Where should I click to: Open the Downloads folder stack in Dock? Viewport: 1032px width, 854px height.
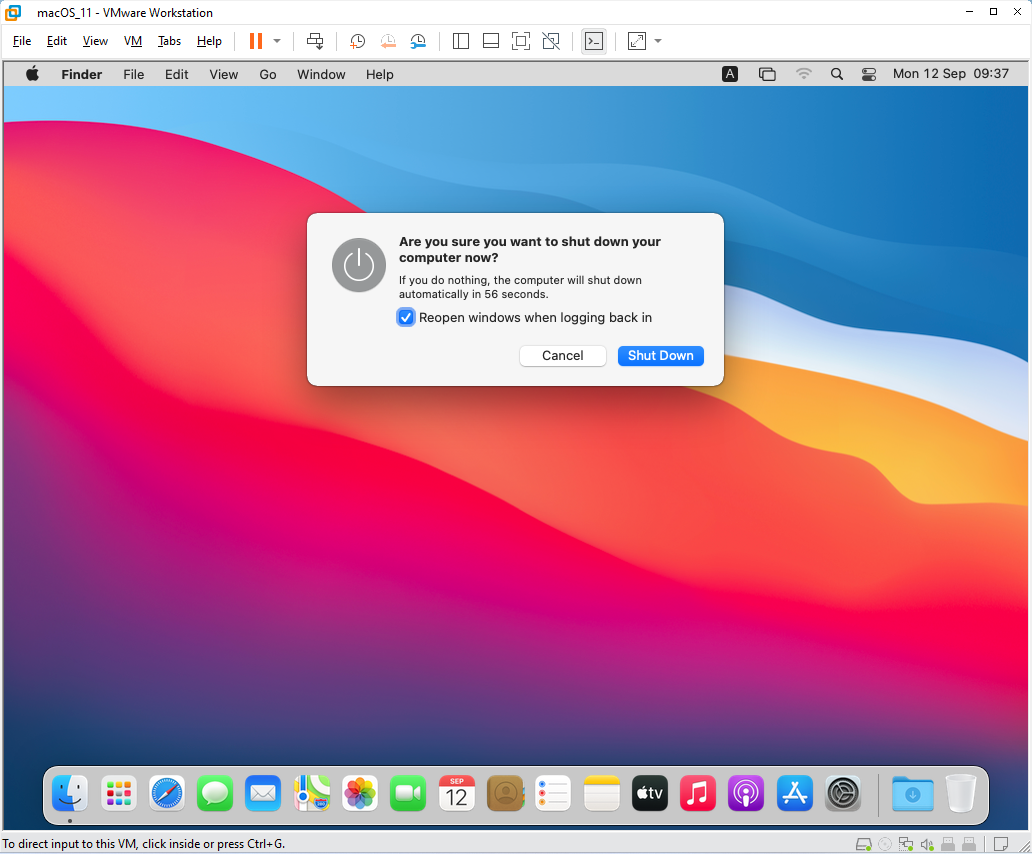pyautogui.click(x=912, y=793)
